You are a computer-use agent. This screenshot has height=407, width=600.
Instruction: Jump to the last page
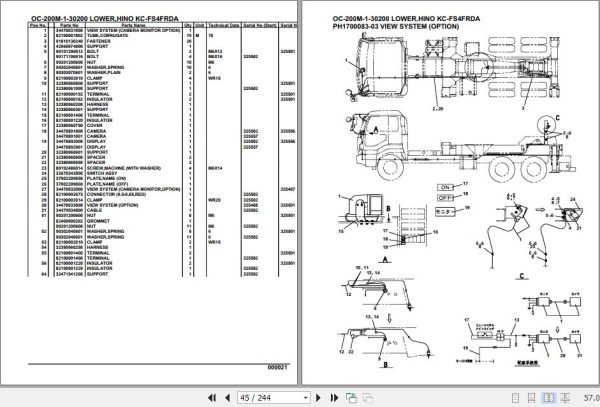[x=334, y=398]
